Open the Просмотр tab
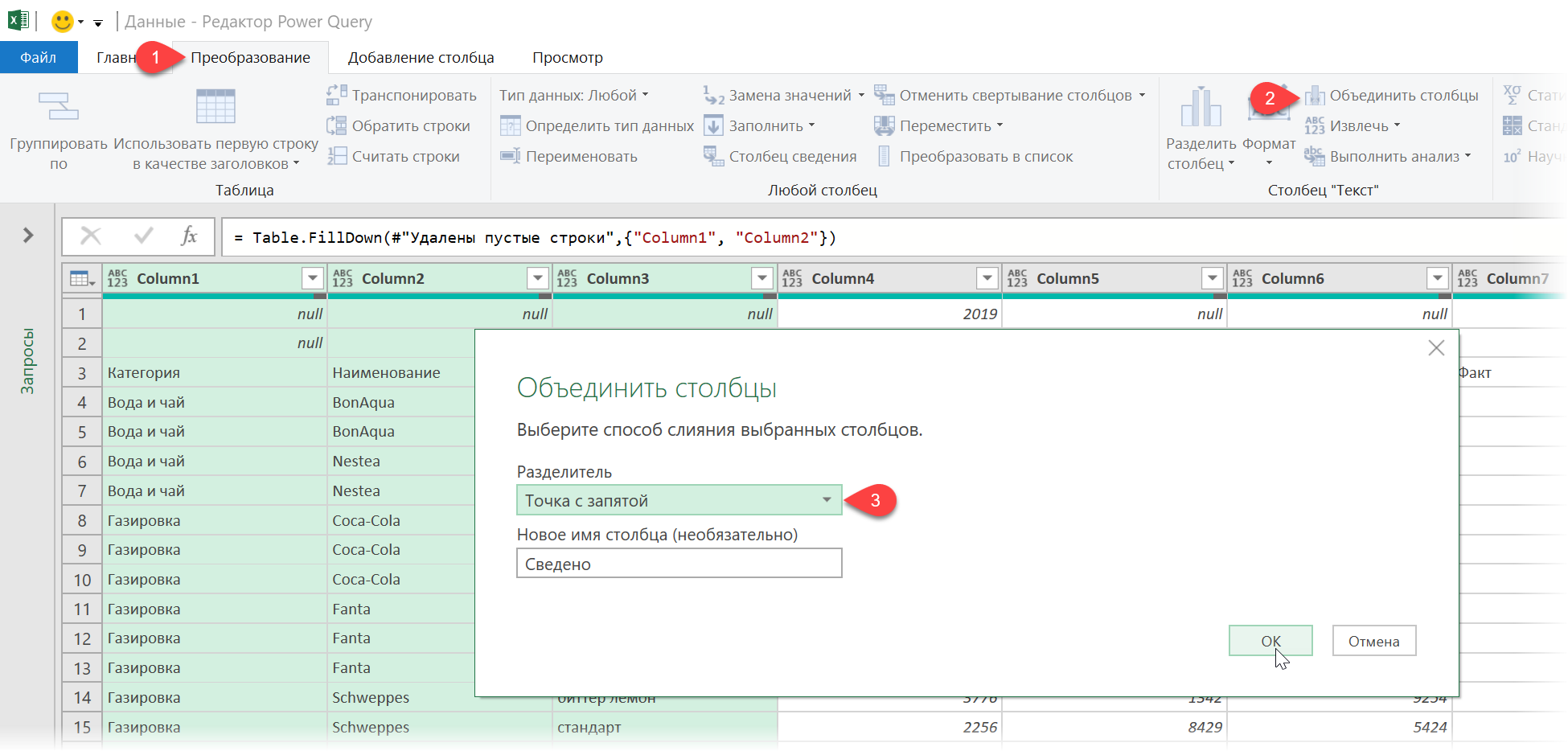 [567, 57]
